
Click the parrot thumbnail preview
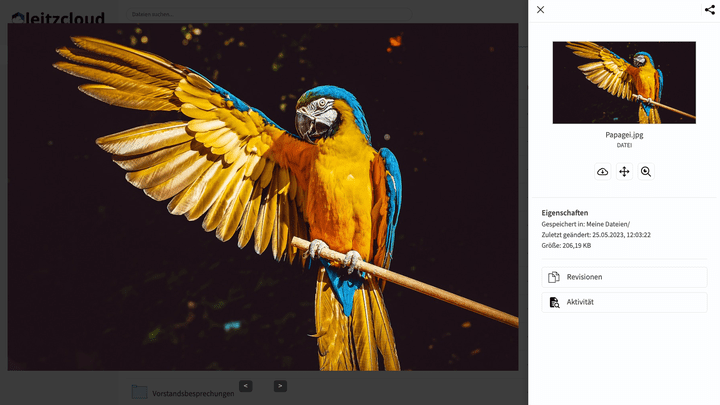624,82
